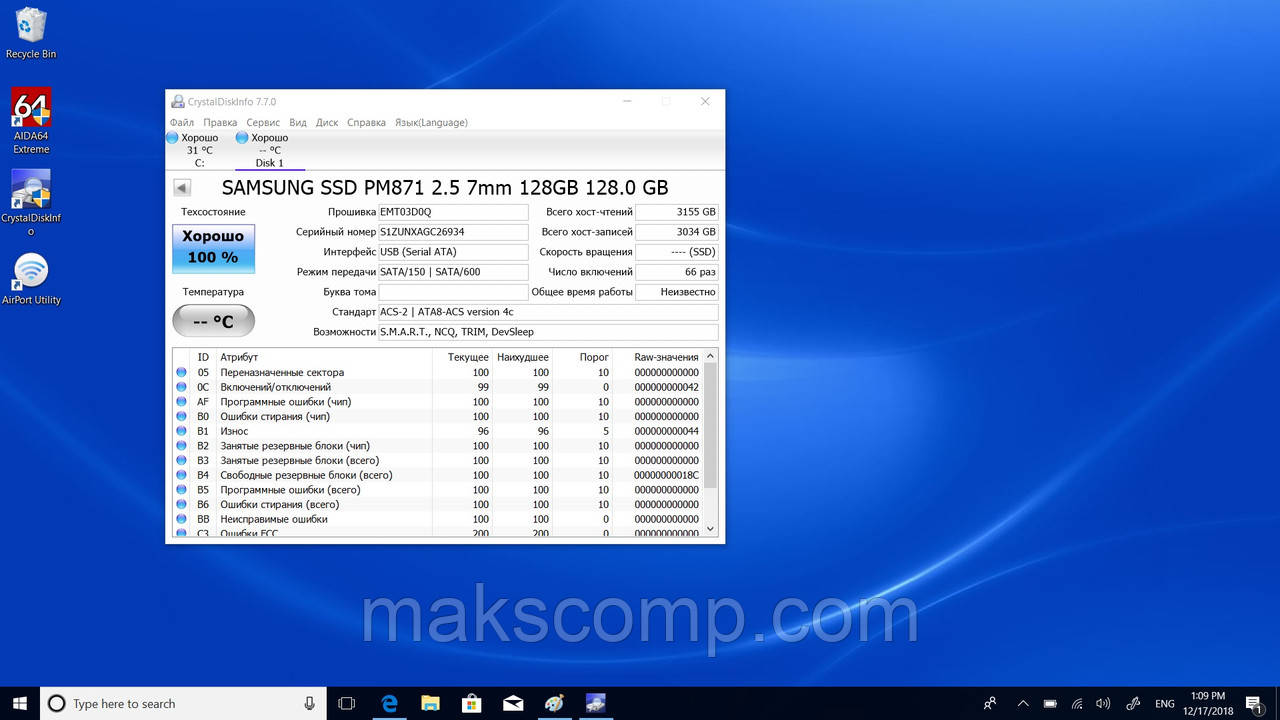Click the Возможности field S.M.A.R.T., NCQ, TRIM
The height and width of the screenshot is (720, 1280).
(x=548, y=332)
